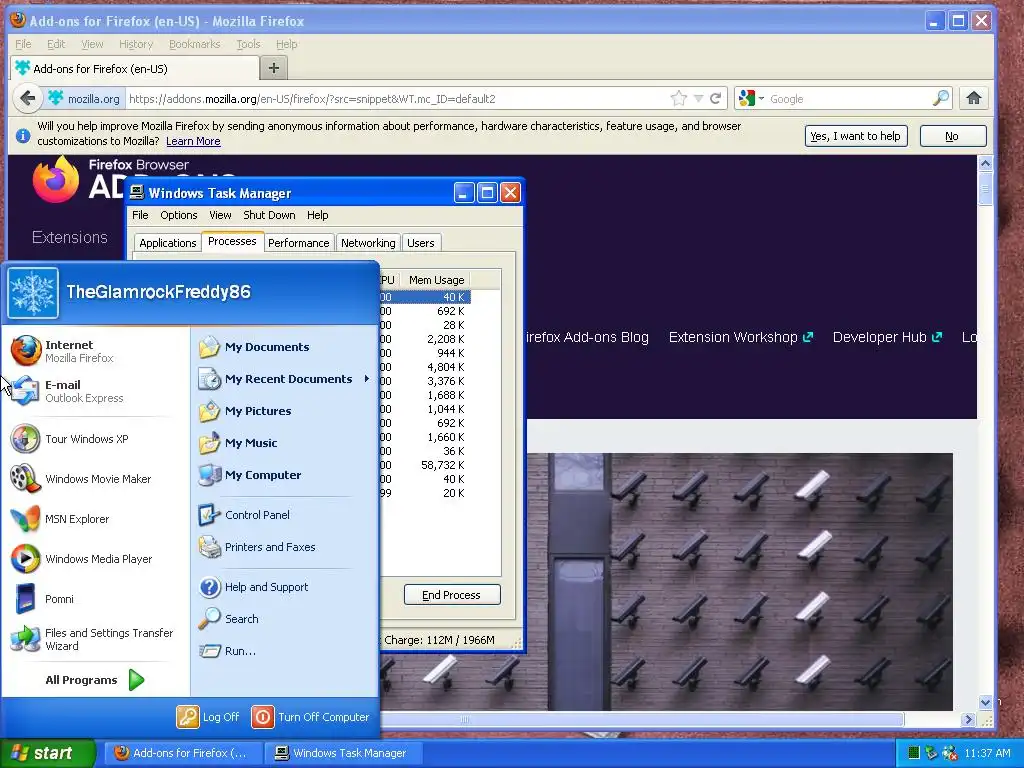This screenshot has width=1024, height=768.
Task: Open Firefox Tools menu
Action: (248, 44)
